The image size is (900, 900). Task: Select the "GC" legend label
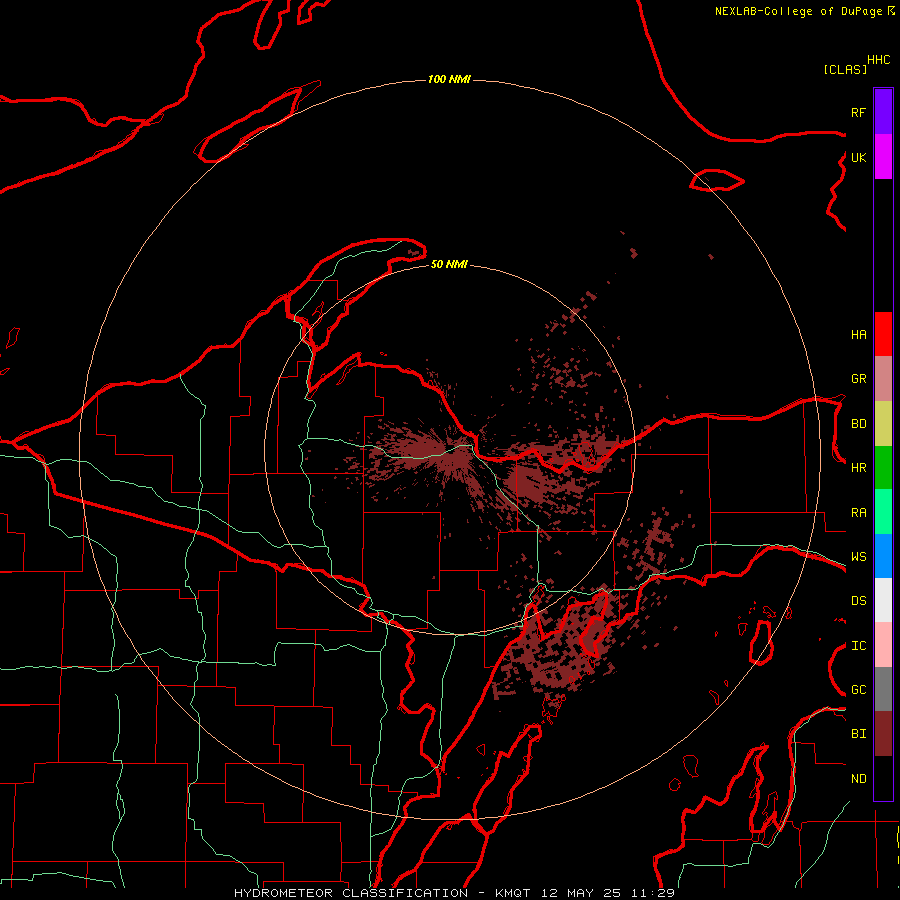pos(858,690)
